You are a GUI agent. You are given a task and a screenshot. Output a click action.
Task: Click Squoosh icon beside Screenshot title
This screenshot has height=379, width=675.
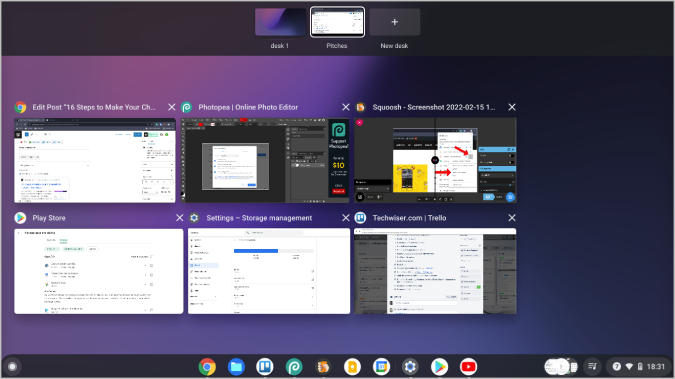pyautogui.click(x=360, y=107)
